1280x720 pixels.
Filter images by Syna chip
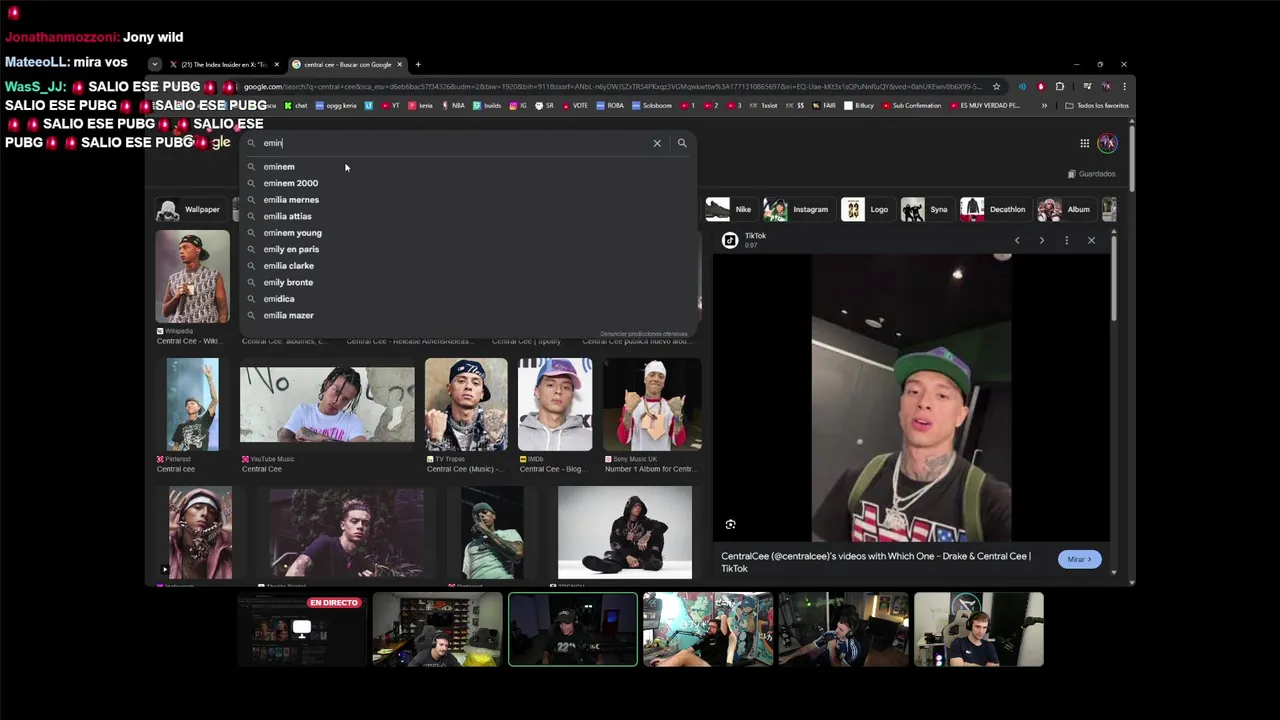[x=926, y=210]
